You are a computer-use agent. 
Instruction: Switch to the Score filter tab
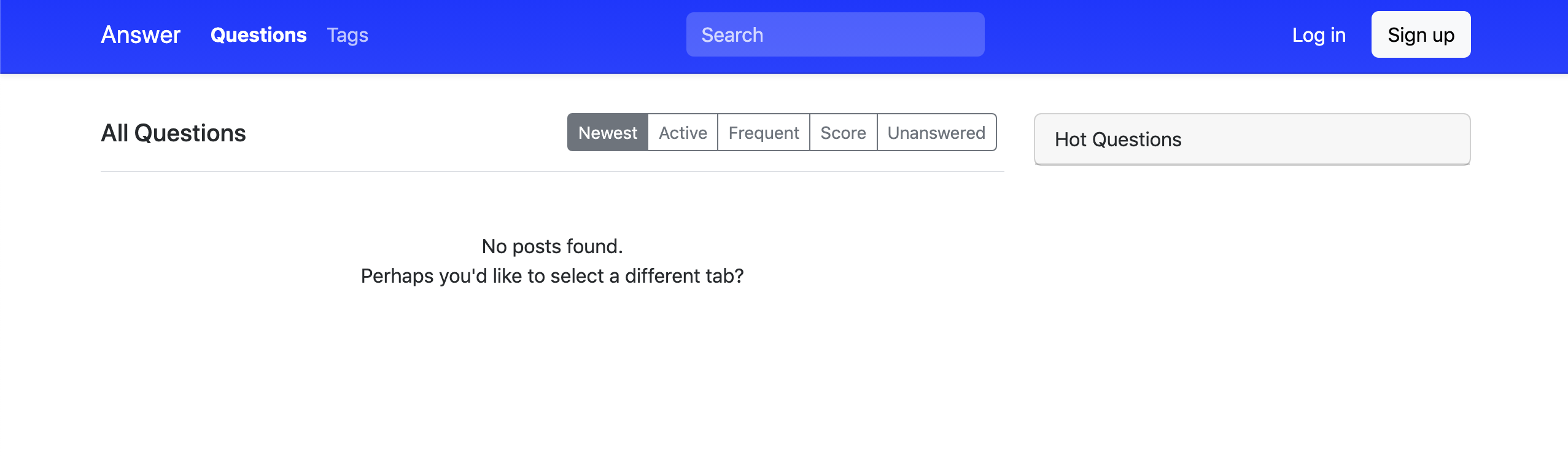pos(844,132)
